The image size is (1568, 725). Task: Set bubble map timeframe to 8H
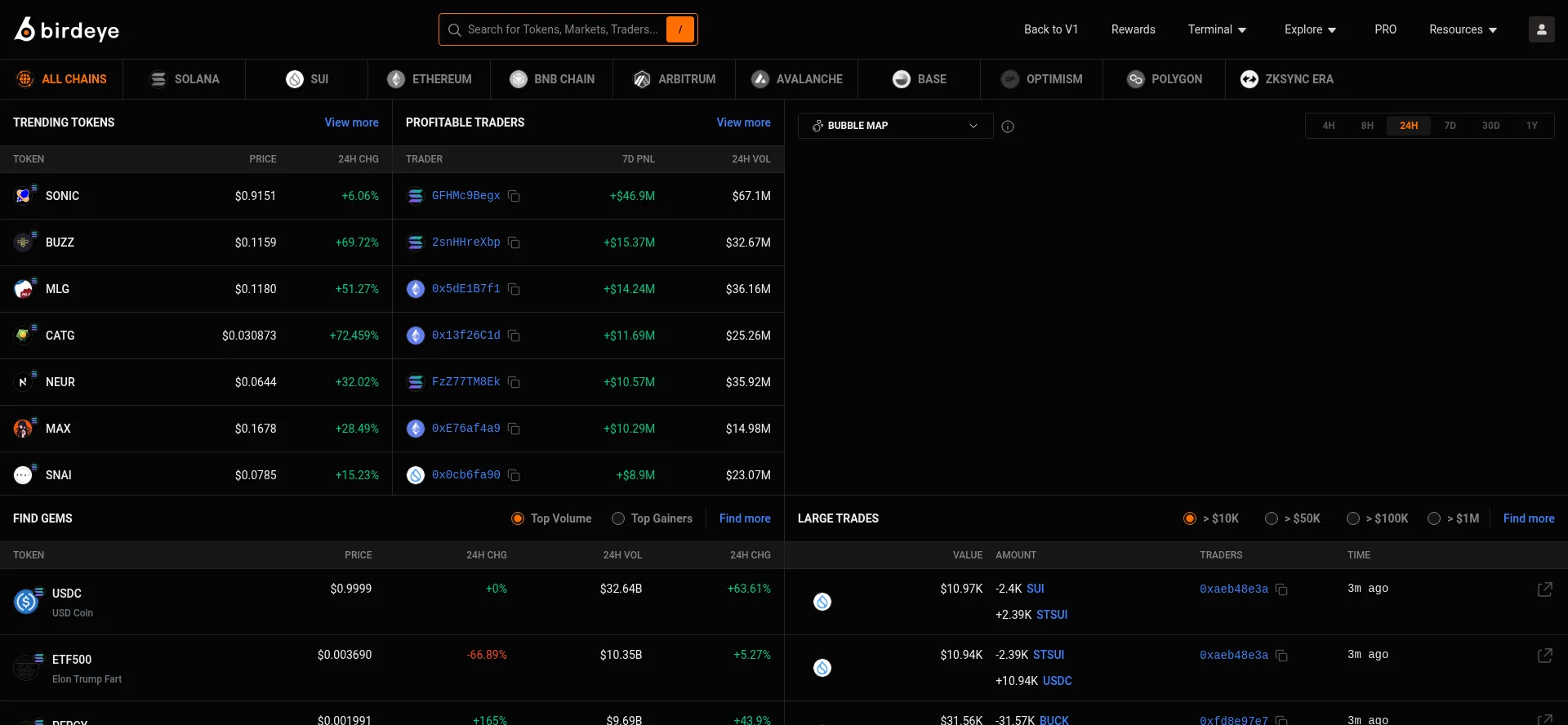[1367, 126]
